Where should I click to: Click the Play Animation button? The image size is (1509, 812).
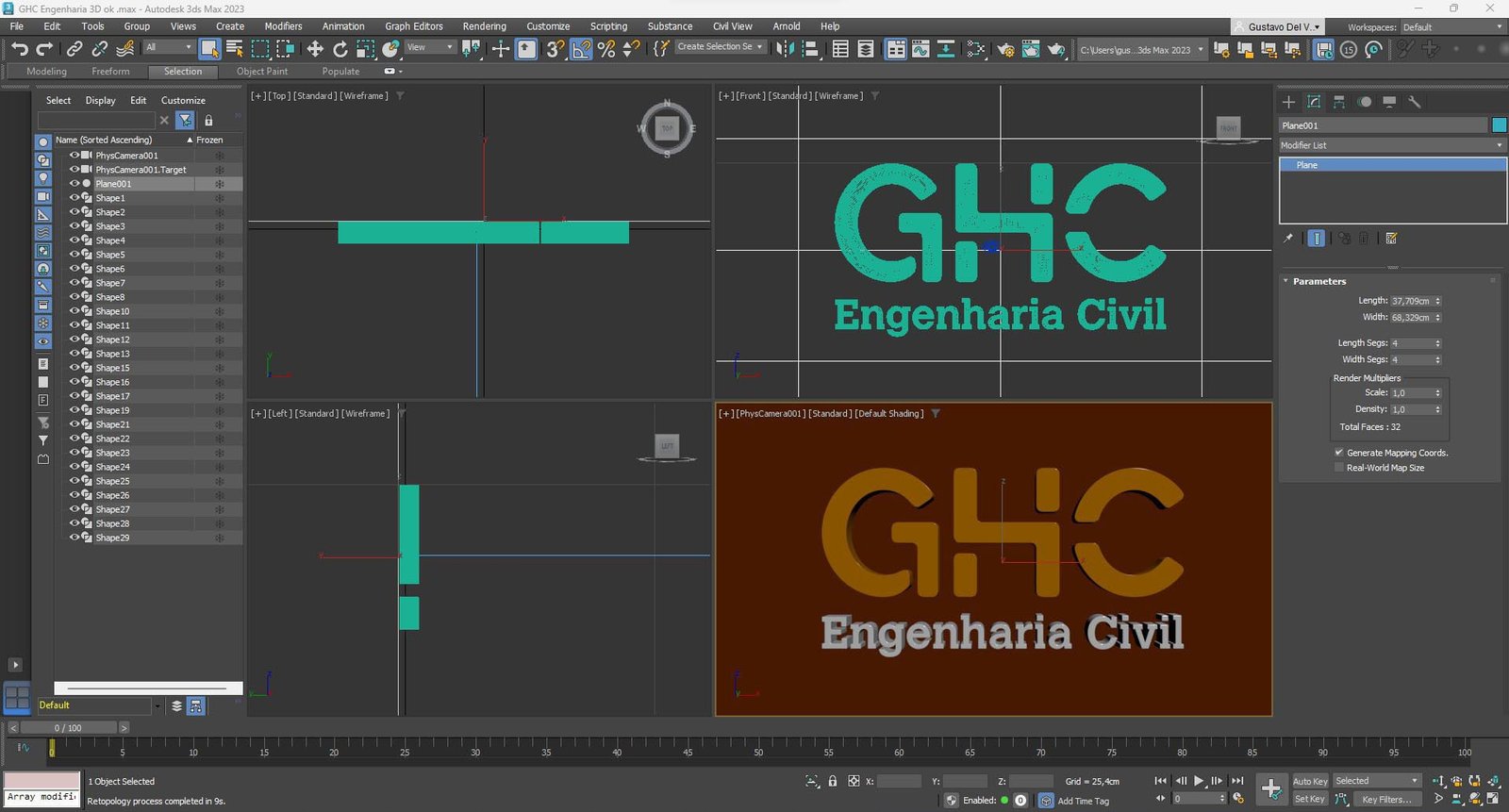[1199, 781]
